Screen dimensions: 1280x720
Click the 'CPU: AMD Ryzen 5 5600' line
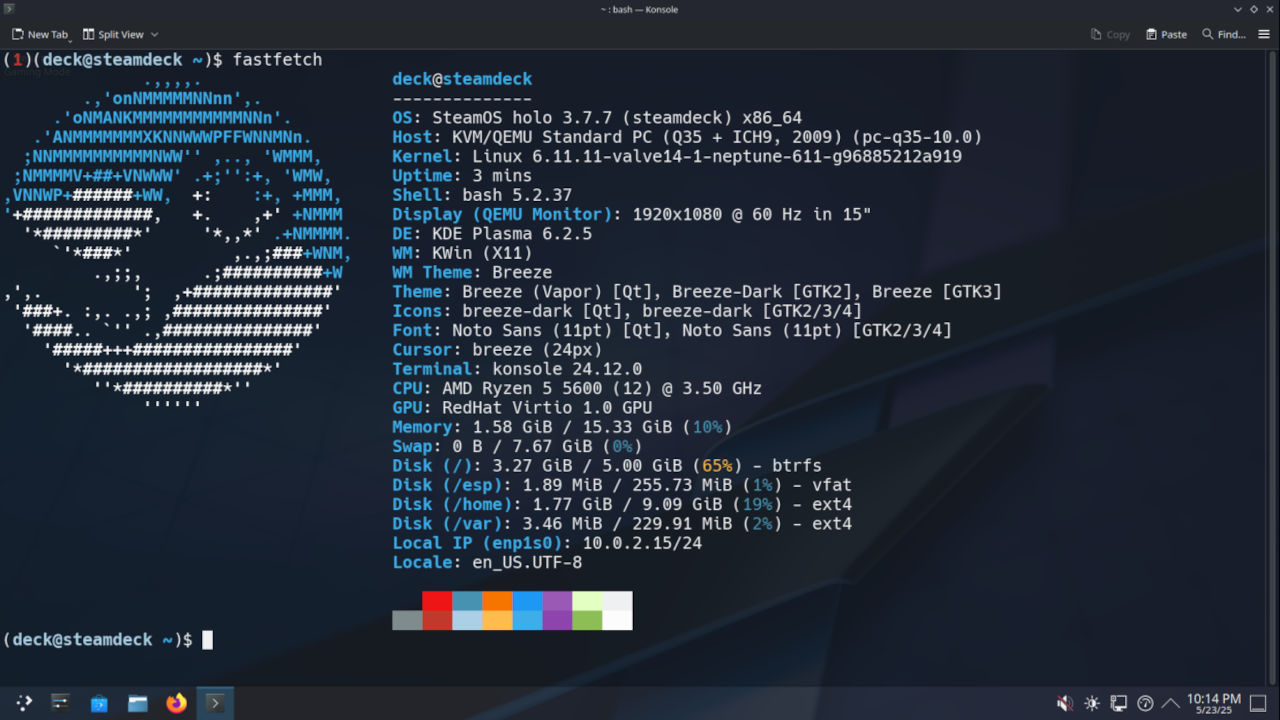coord(577,388)
